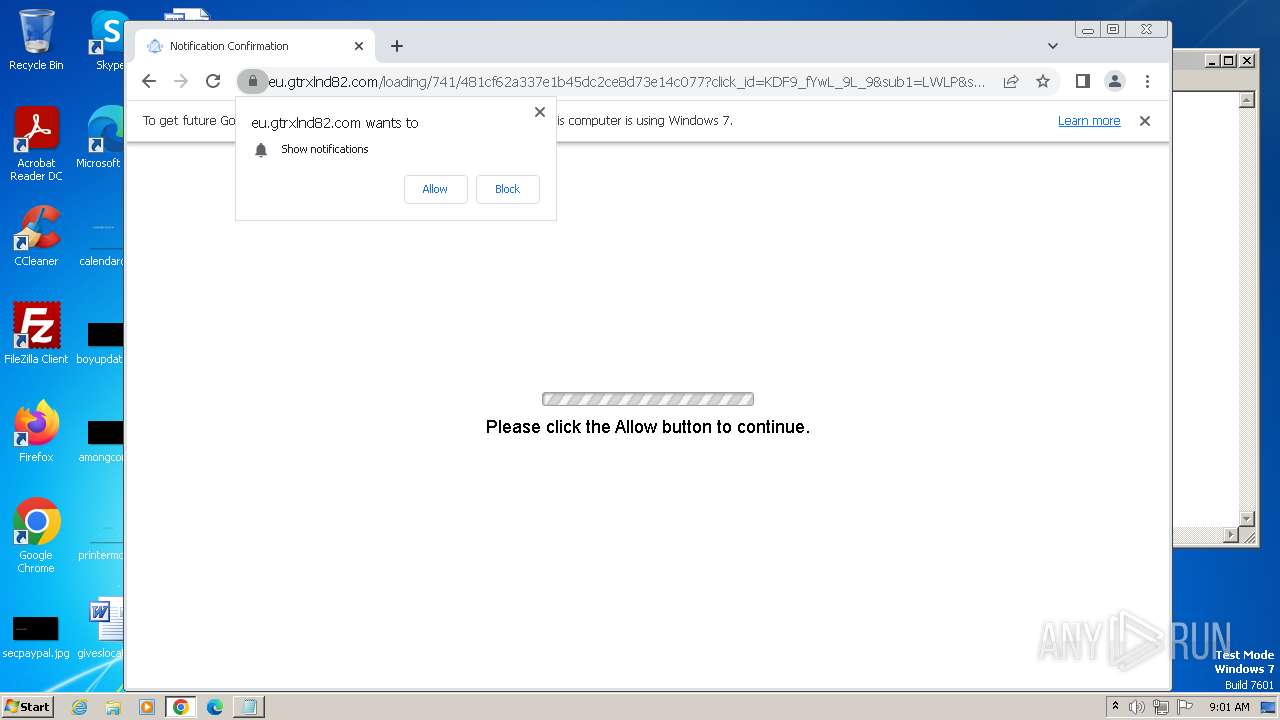Image resolution: width=1280 pixels, height=720 pixels.
Task: Click the 'Please click the Allow button' text
Action: coord(648,427)
